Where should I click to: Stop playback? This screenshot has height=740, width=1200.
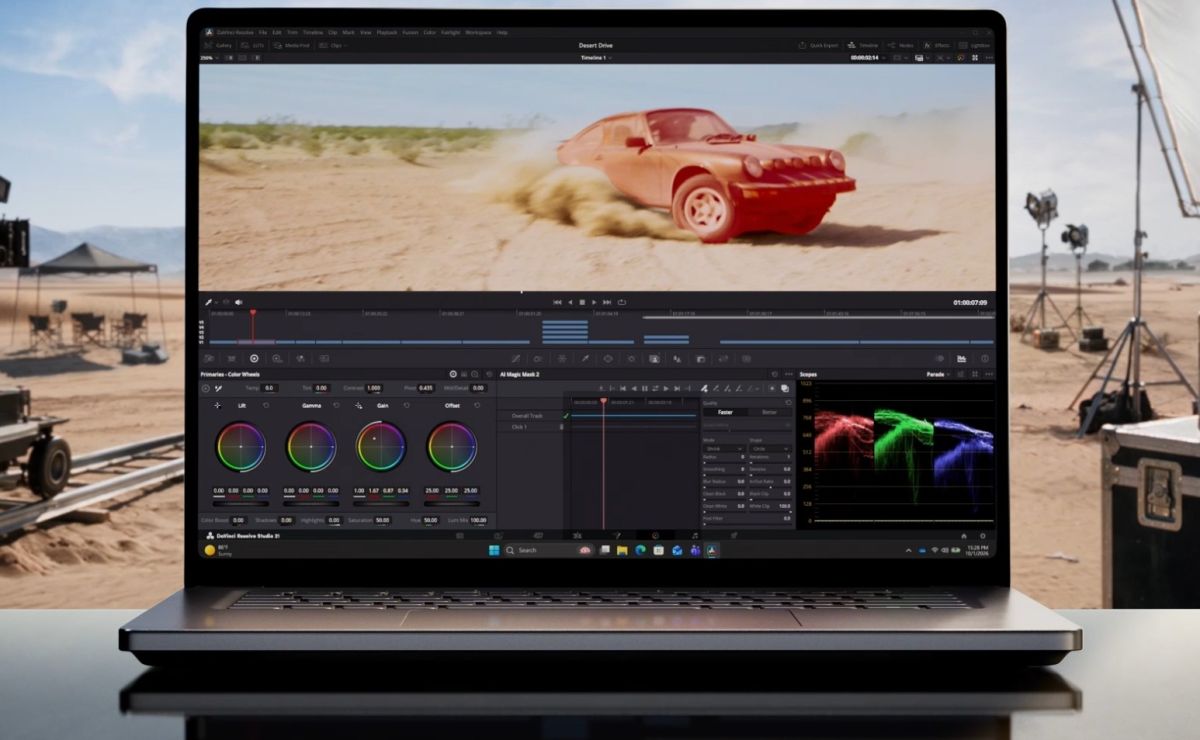tap(582, 302)
